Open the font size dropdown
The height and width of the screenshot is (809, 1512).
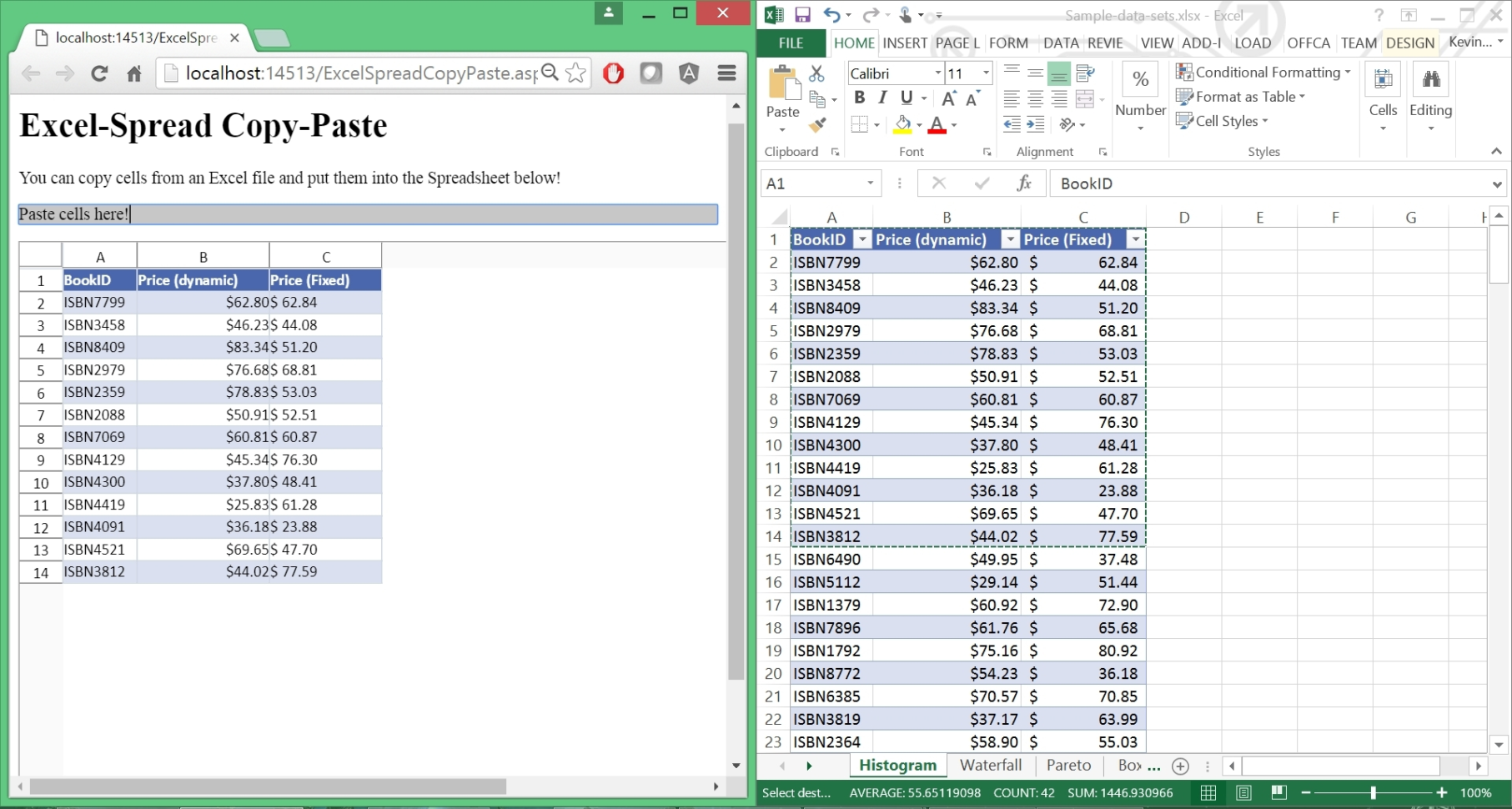985,73
